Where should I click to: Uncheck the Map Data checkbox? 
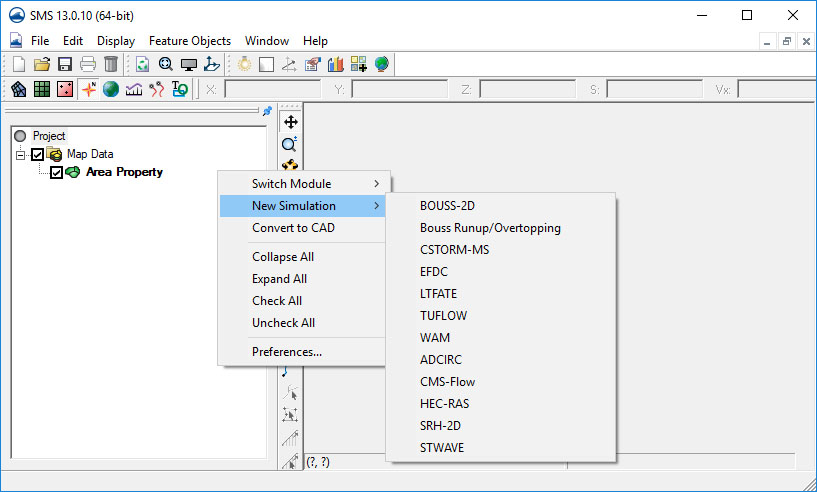point(38,154)
